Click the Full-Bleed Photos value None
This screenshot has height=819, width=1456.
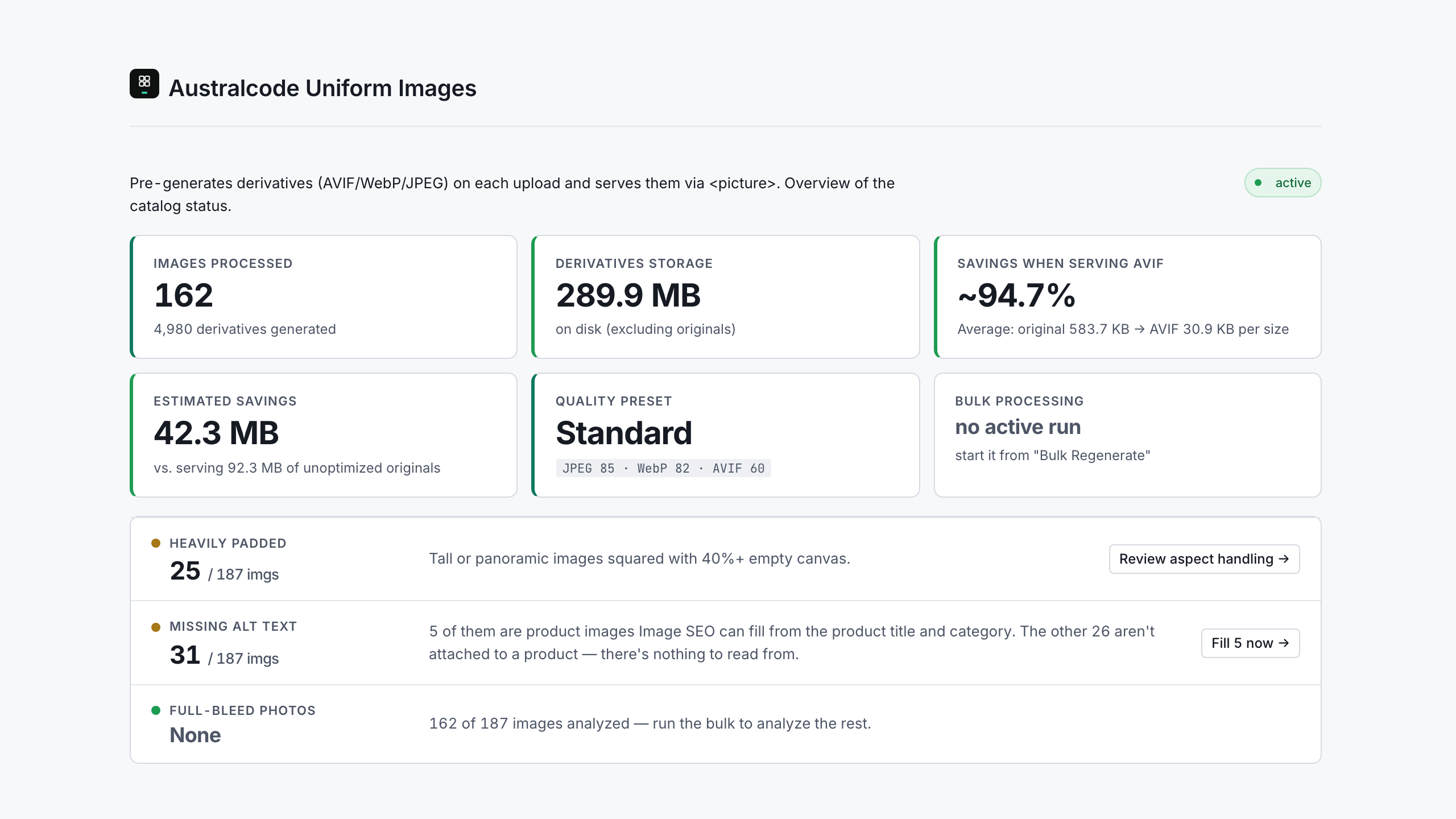pos(195,735)
